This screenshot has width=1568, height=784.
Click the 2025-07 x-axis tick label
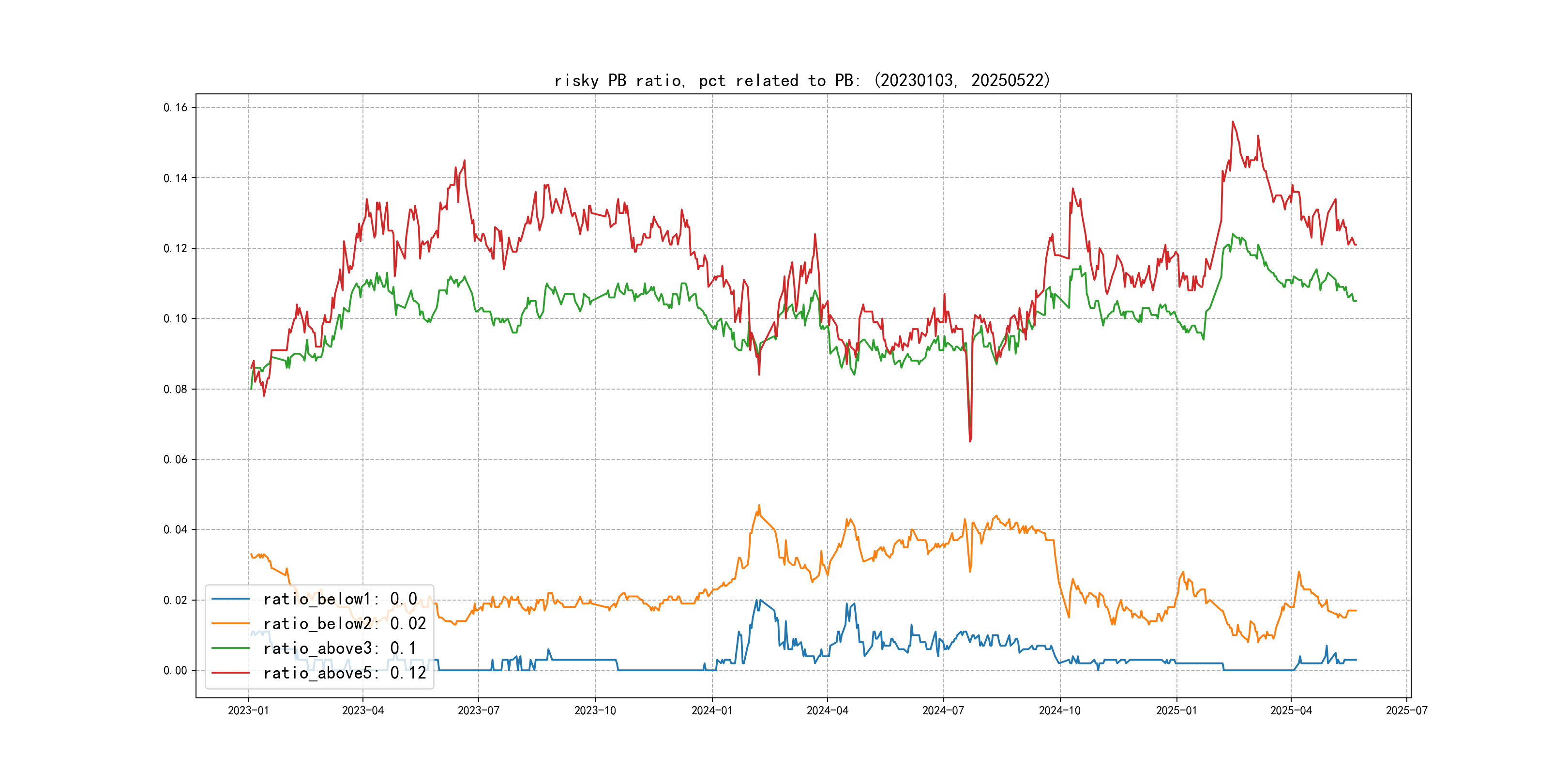click(1407, 710)
